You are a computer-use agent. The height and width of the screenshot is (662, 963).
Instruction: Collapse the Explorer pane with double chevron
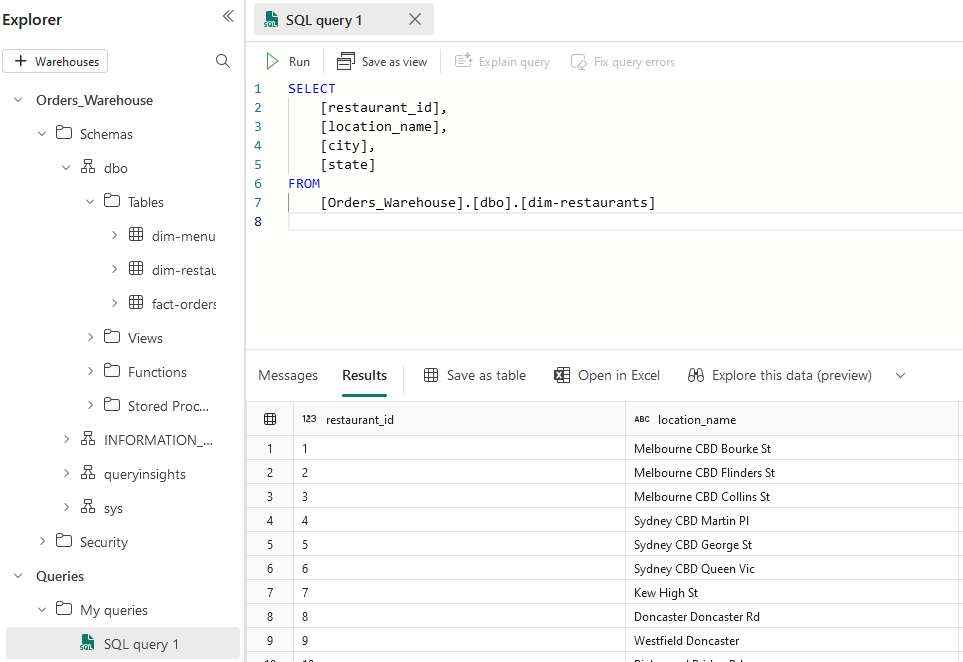click(x=228, y=17)
